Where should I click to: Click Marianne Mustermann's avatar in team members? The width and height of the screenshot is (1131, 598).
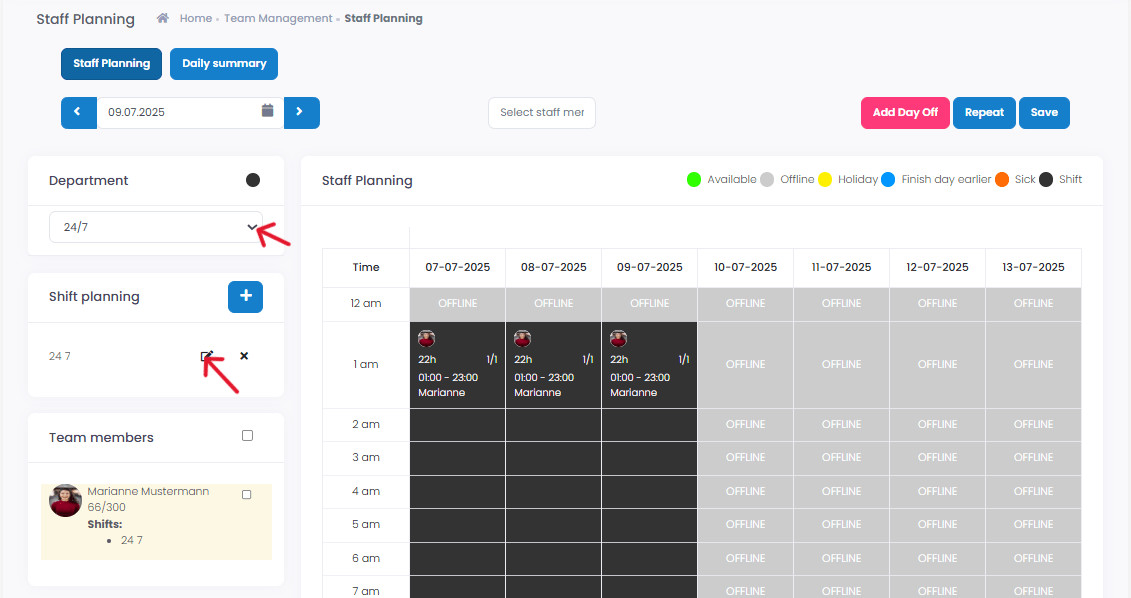(x=65, y=501)
